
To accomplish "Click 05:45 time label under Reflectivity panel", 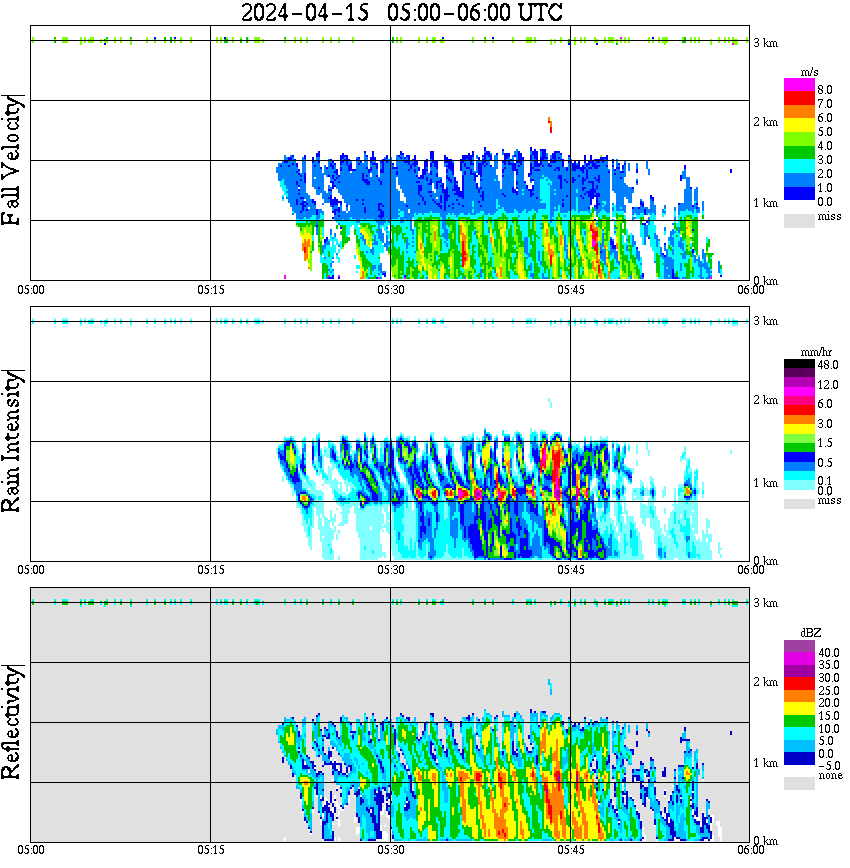I will [x=571, y=850].
